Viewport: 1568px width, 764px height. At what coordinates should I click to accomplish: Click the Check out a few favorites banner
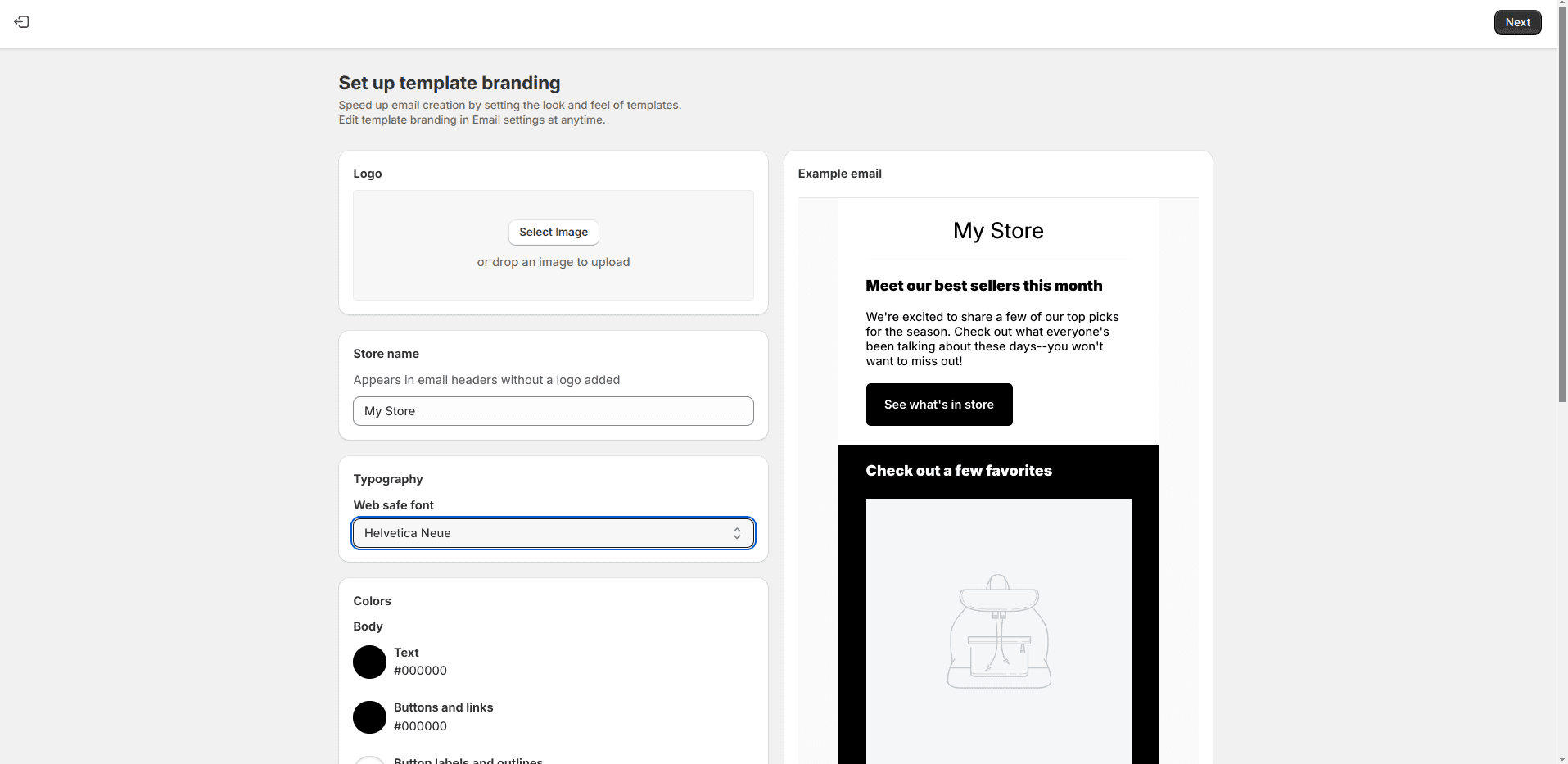[959, 470]
